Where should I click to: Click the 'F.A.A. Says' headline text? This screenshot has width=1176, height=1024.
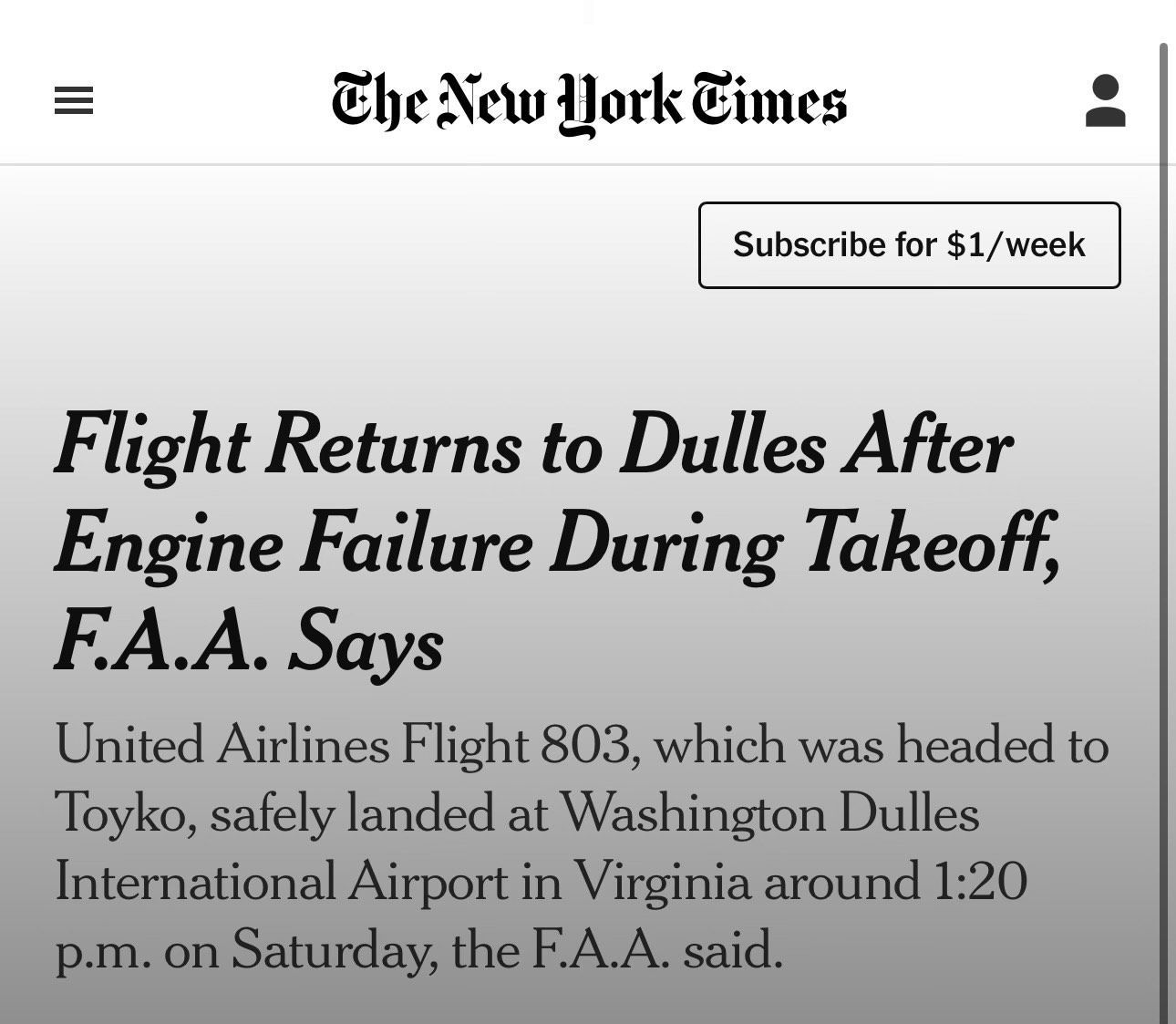249,643
